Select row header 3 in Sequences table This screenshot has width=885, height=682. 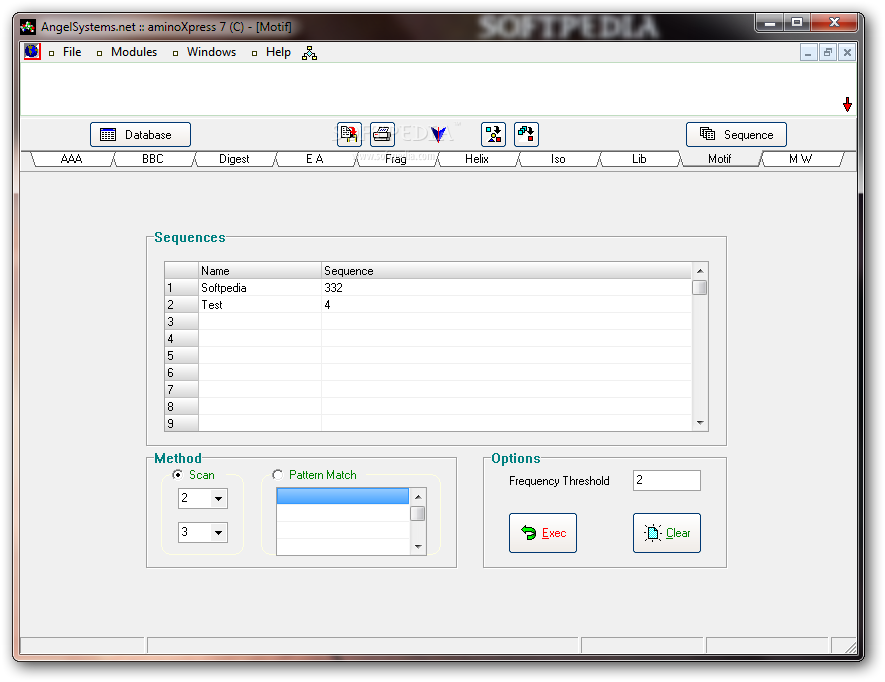[181, 322]
